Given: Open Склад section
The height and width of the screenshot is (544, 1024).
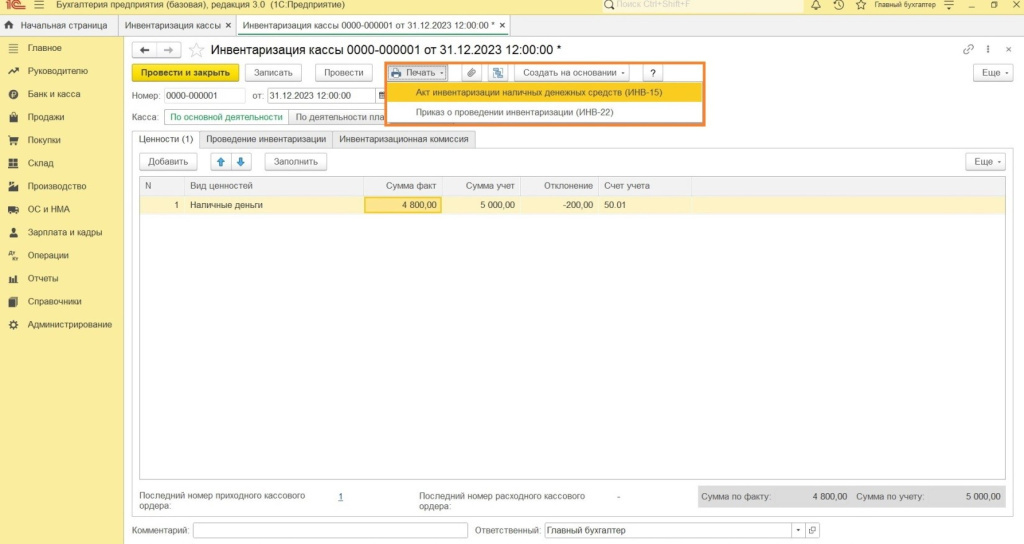Looking at the screenshot, I should (40, 163).
